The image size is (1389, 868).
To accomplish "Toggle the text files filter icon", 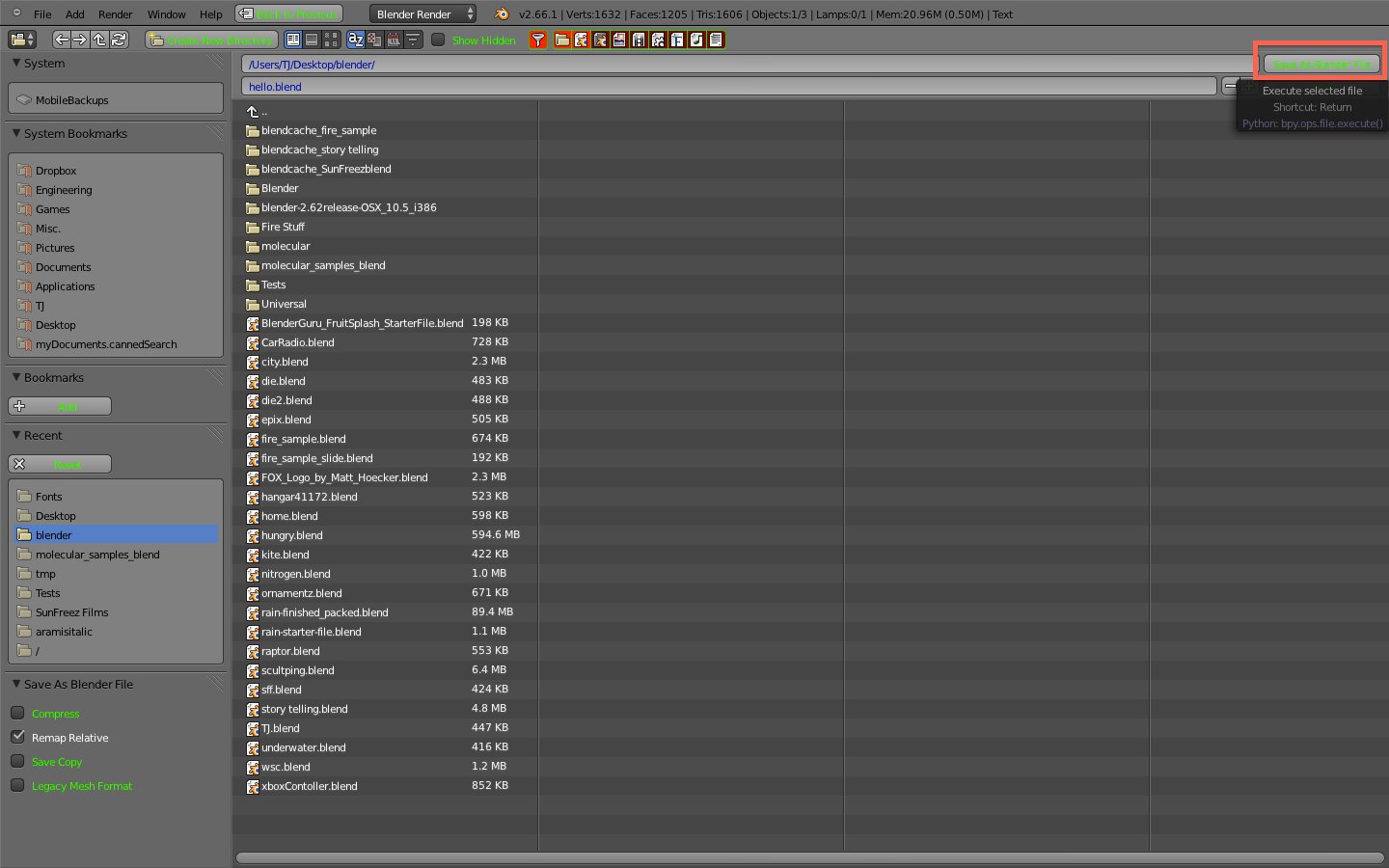I will [716, 40].
